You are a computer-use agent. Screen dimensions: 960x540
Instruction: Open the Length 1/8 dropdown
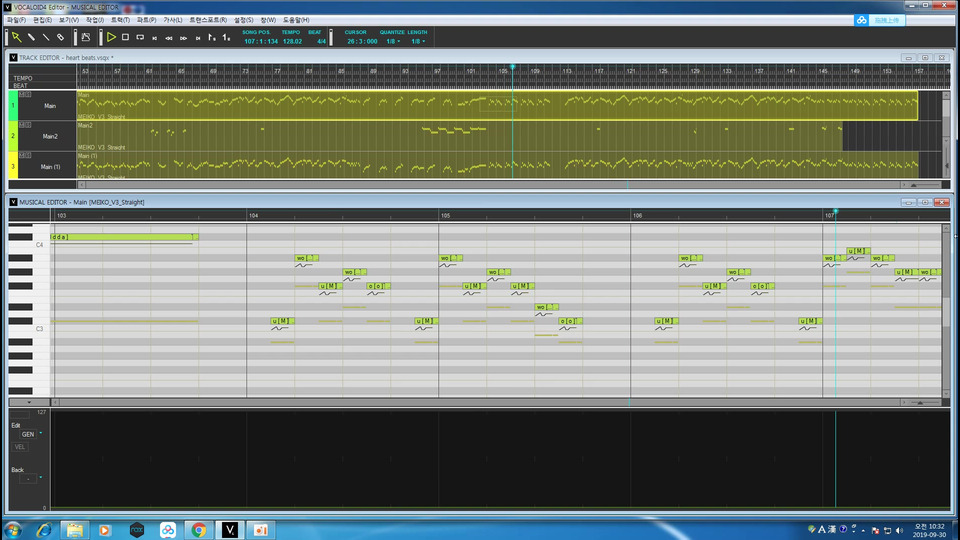(418, 42)
